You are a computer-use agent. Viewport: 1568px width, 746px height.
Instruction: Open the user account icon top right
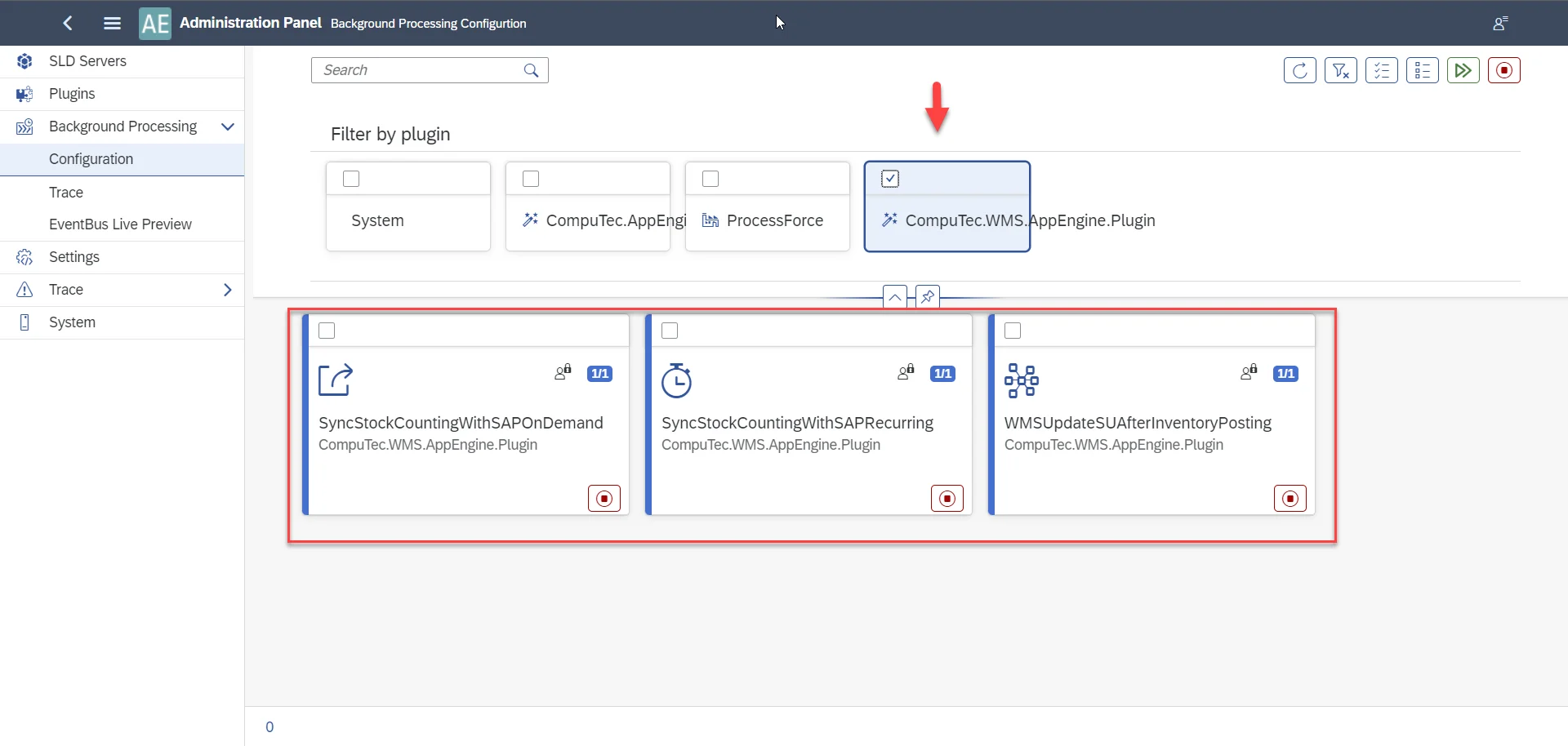click(1501, 23)
